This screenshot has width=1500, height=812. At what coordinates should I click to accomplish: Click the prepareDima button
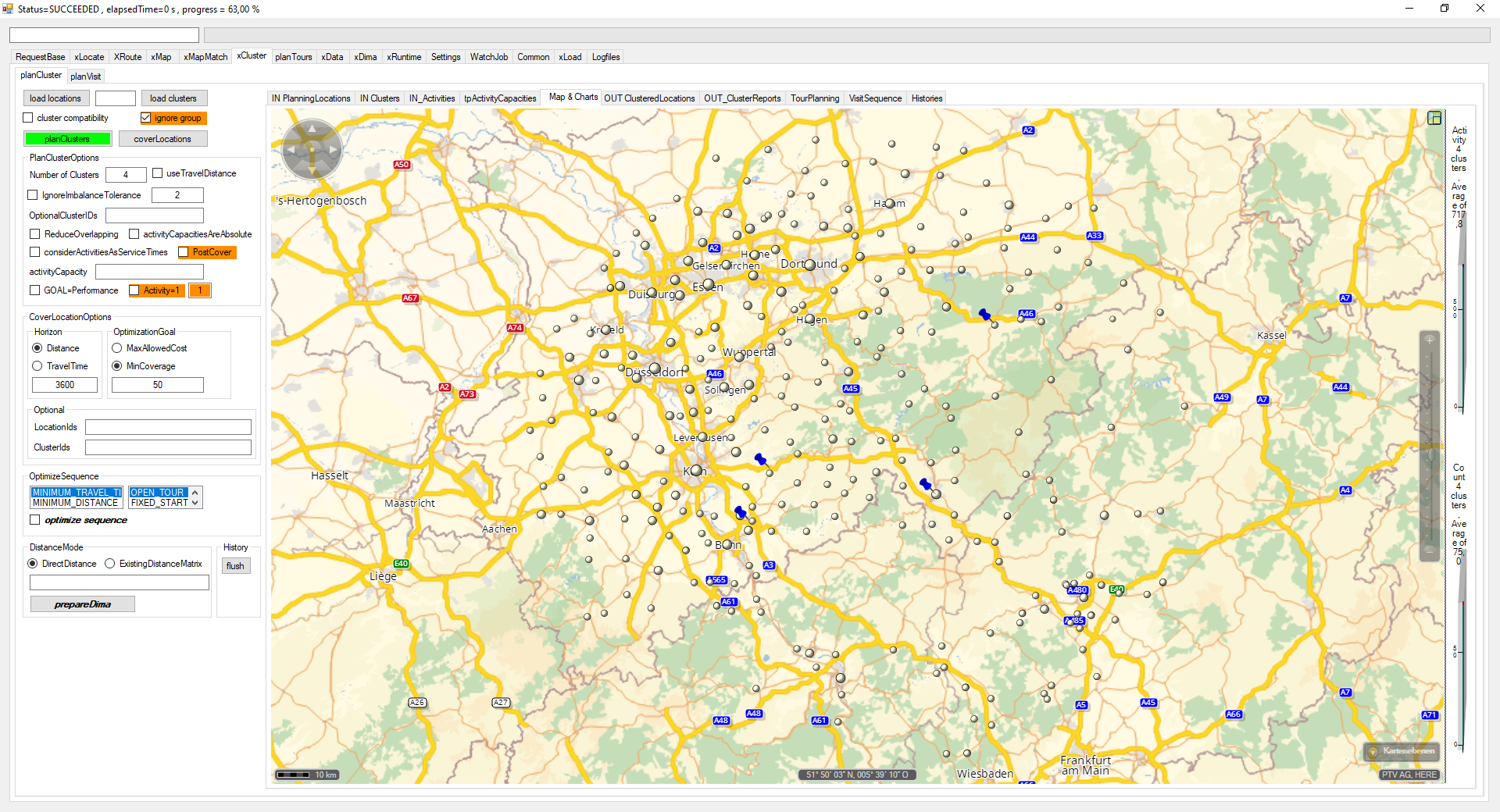pyautogui.click(x=82, y=604)
